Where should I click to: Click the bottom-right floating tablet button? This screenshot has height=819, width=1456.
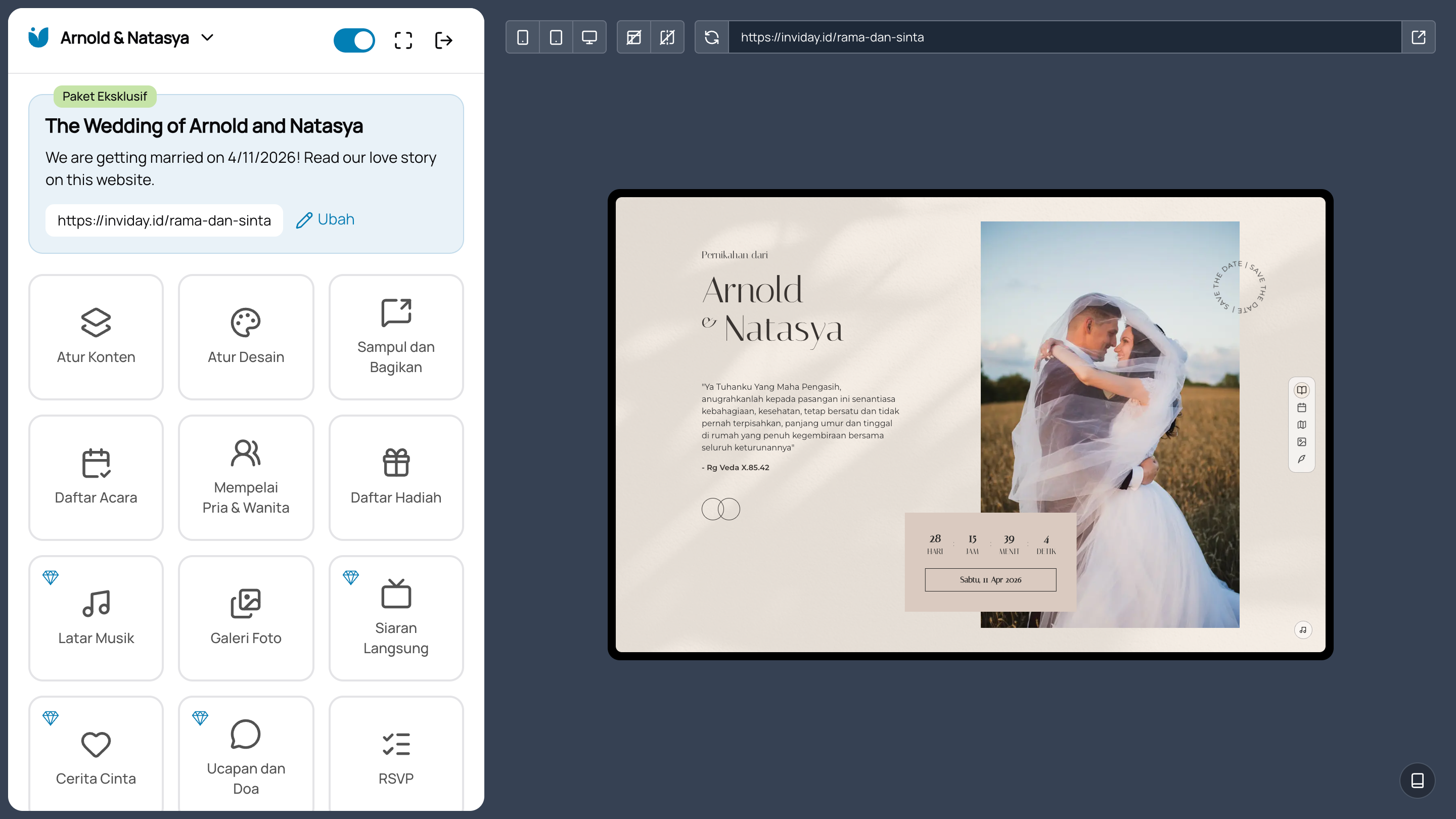point(1417,781)
